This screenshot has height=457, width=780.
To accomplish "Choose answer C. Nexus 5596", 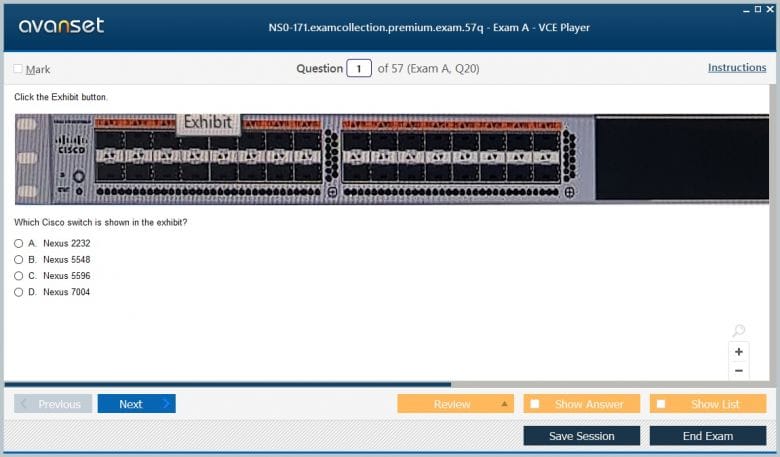I will [19, 276].
